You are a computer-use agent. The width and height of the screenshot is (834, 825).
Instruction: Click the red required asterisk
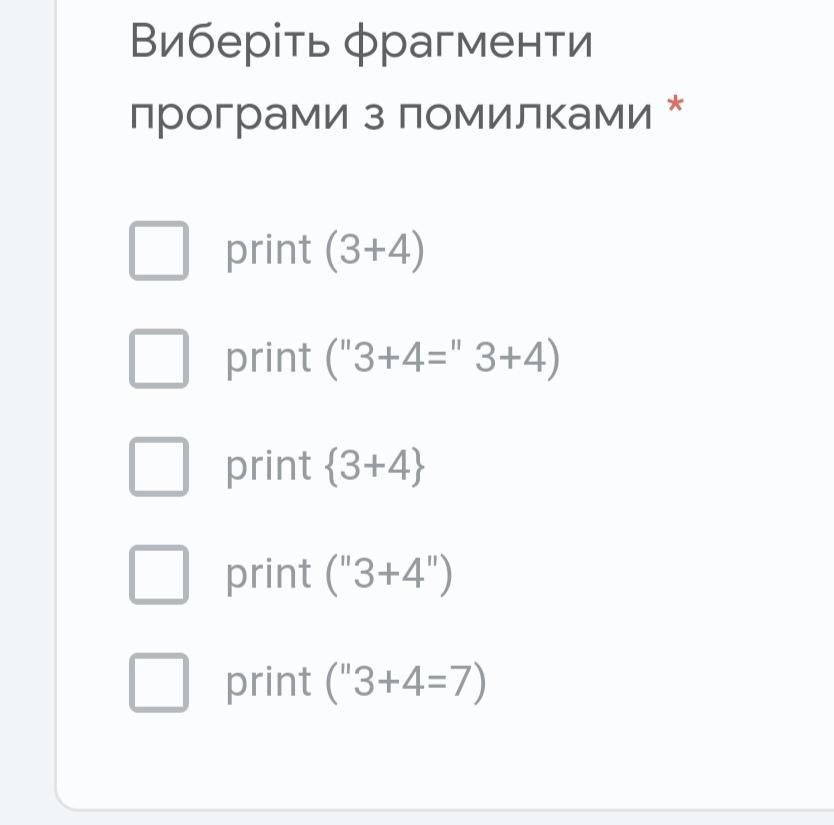click(x=675, y=104)
